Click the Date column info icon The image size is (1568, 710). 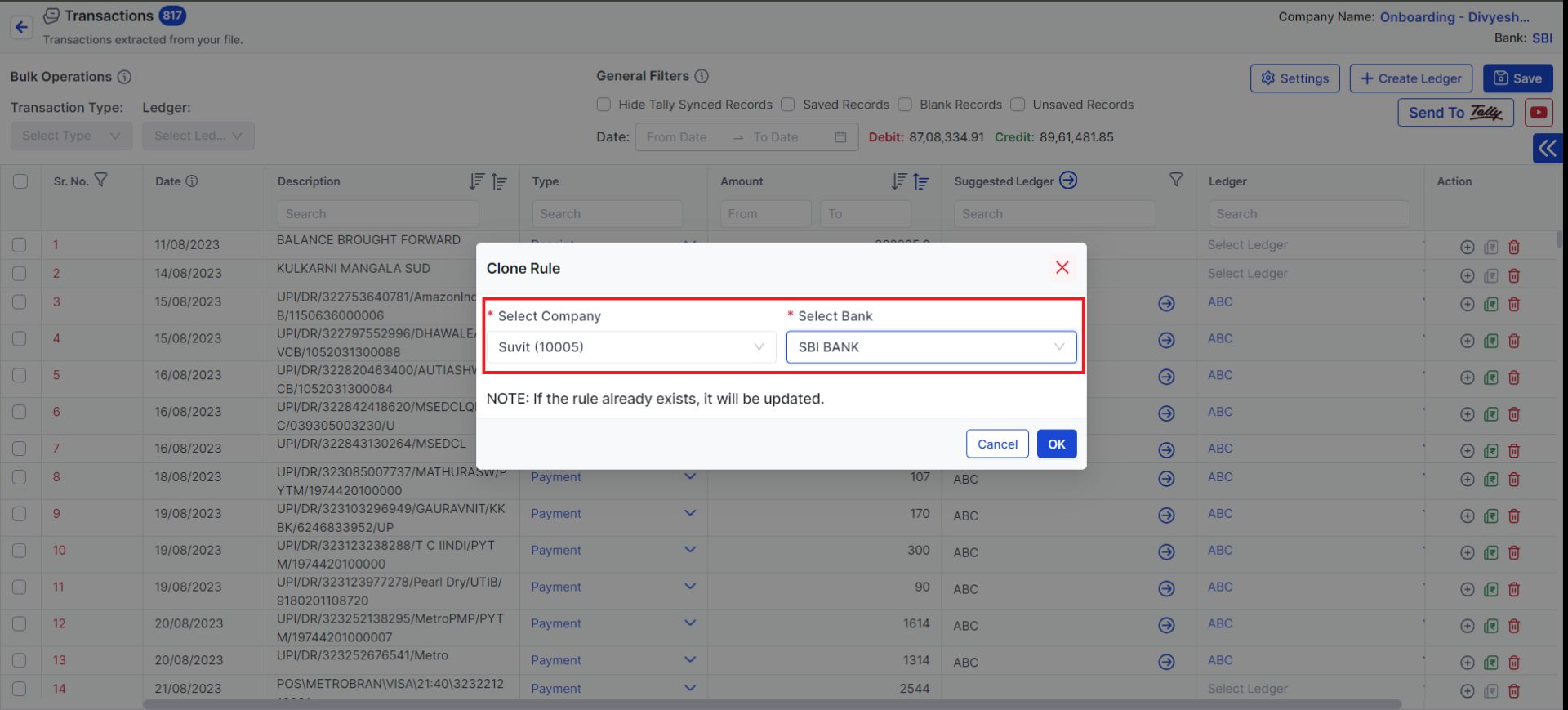click(192, 181)
